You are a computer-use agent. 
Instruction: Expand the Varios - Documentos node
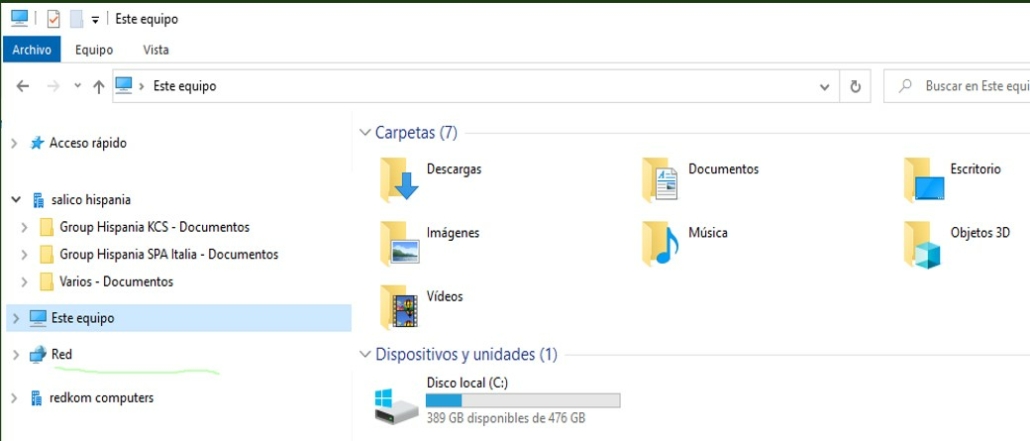(x=24, y=282)
